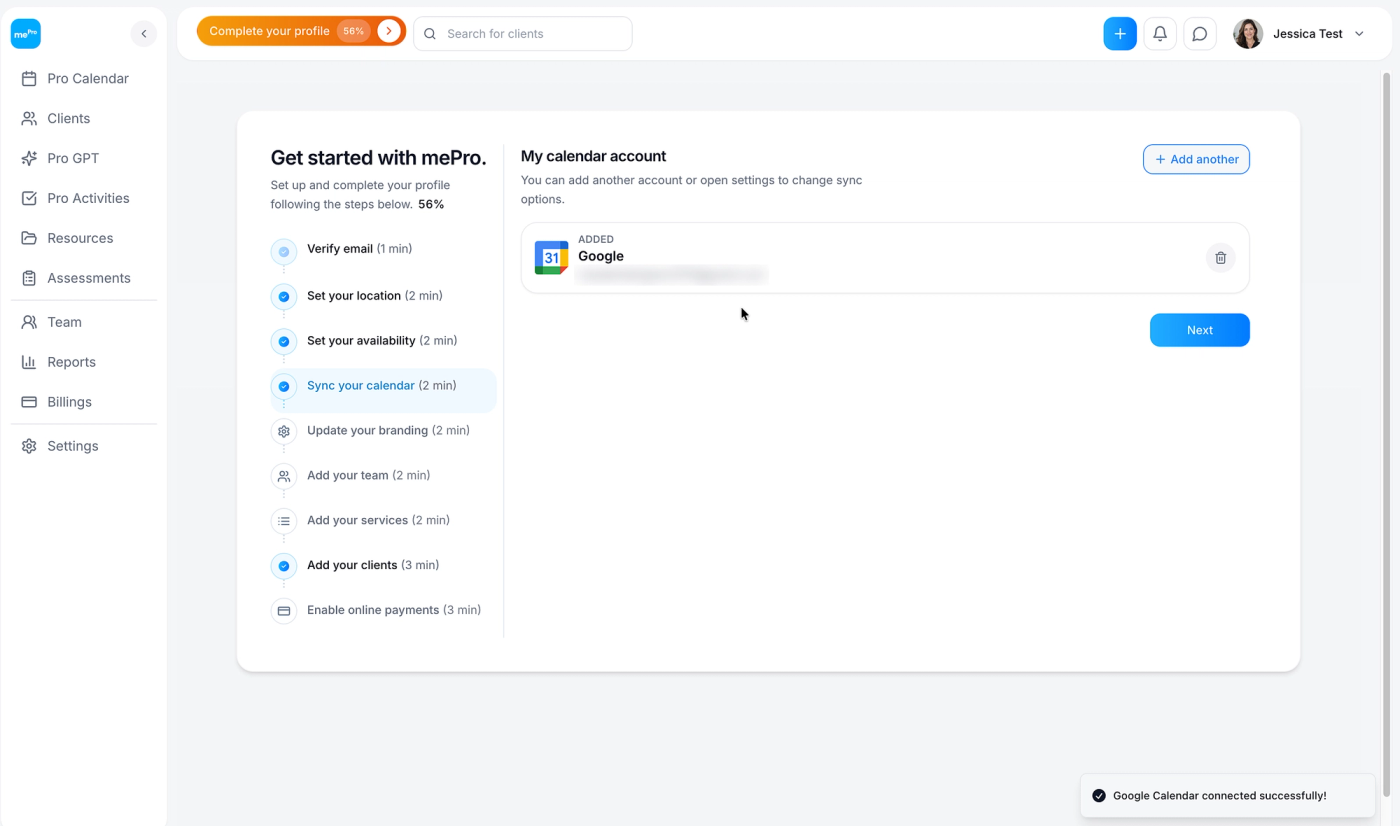Click the Resources folder icon
The height and width of the screenshot is (826, 1400).
coord(29,238)
